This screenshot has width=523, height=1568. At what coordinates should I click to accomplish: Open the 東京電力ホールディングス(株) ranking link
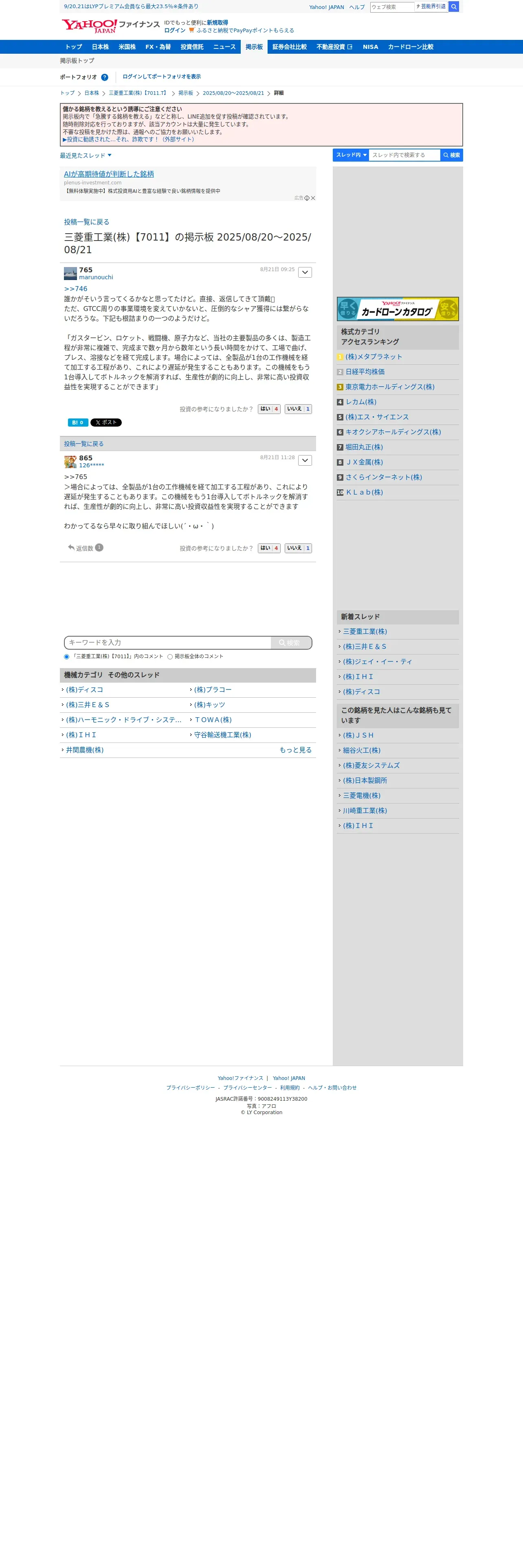[x=390, y=387]
